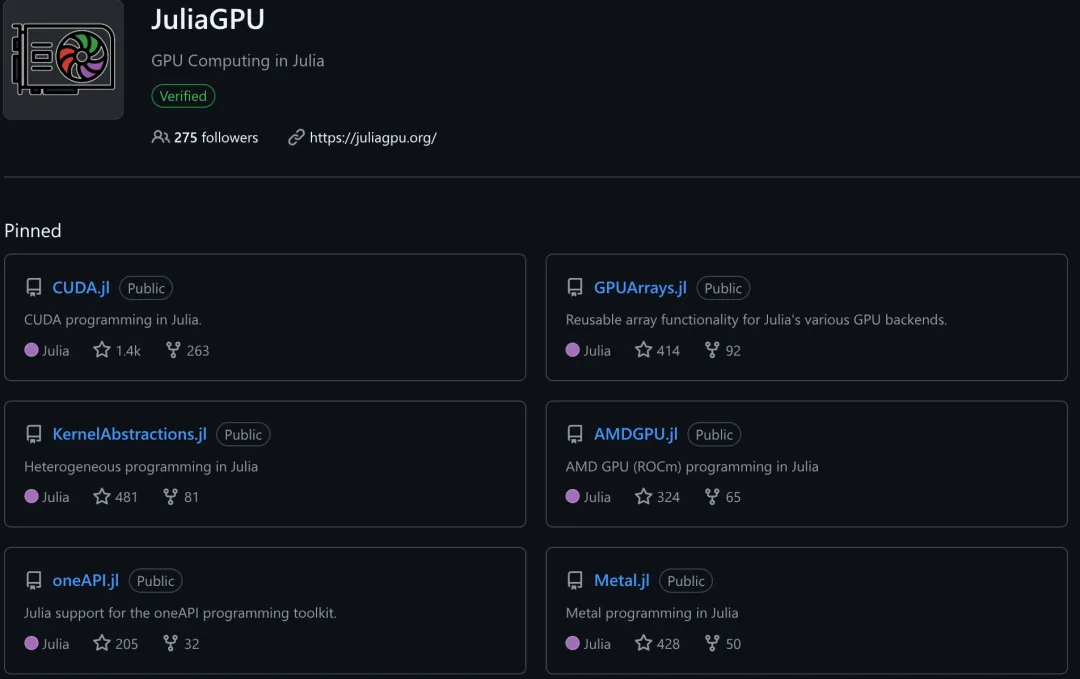The width and height of the screenshot is (1080, 679).
Task: Click the Verified badge
Action: point(183,96)
